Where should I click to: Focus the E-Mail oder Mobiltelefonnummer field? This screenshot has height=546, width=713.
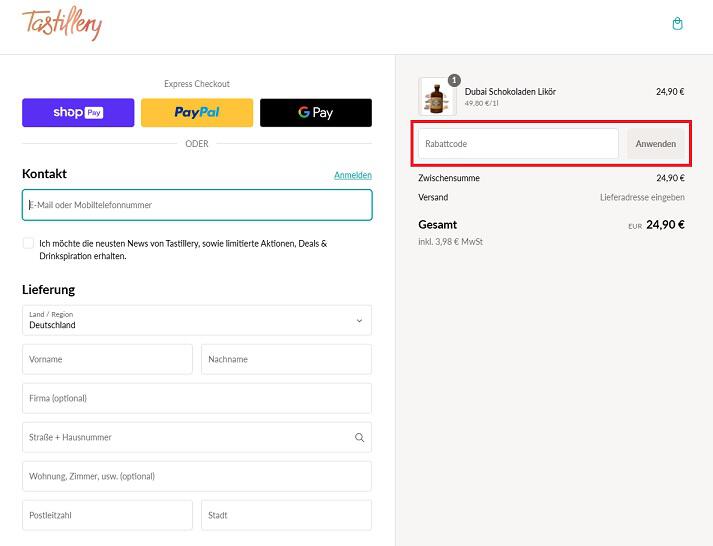coord(197,205)
